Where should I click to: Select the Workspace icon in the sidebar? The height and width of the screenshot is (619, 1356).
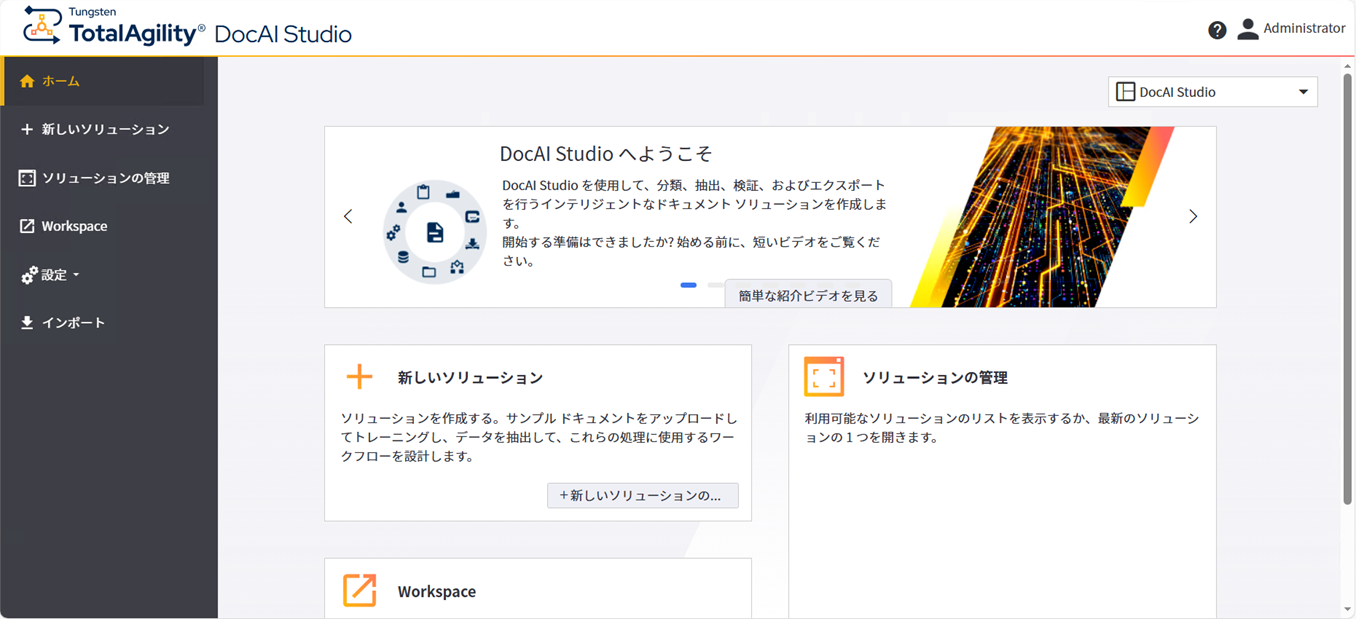point(26,226)
